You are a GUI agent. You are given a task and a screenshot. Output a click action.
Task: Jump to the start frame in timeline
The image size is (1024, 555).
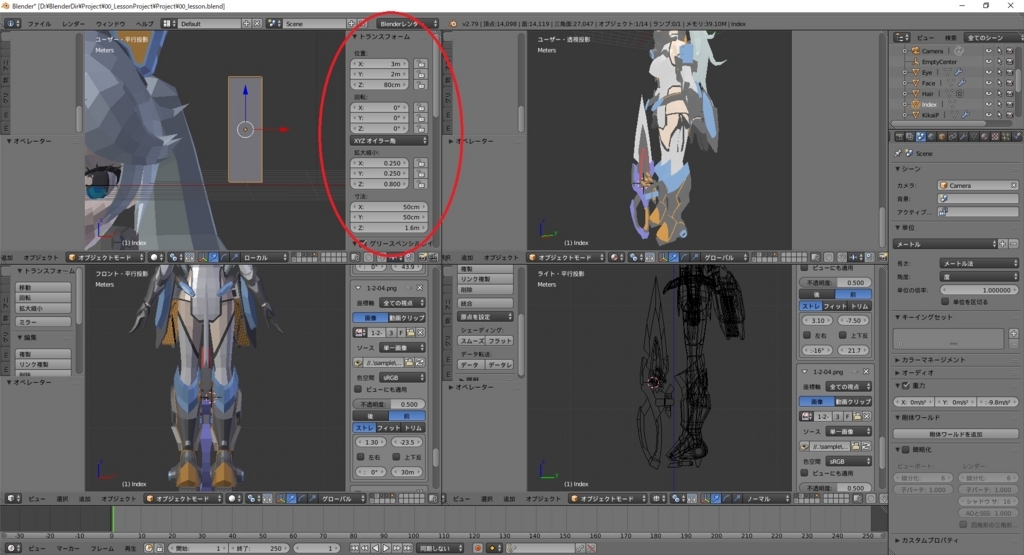pos(355,548)
